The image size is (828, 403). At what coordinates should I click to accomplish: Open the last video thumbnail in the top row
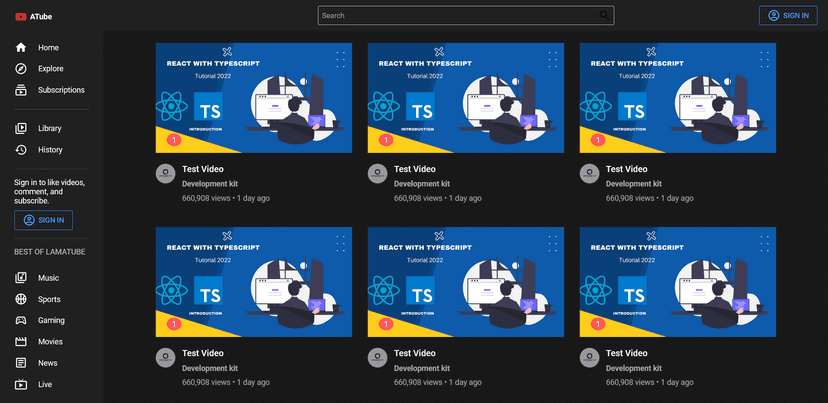pyautogui.click(x=678, y=98)
